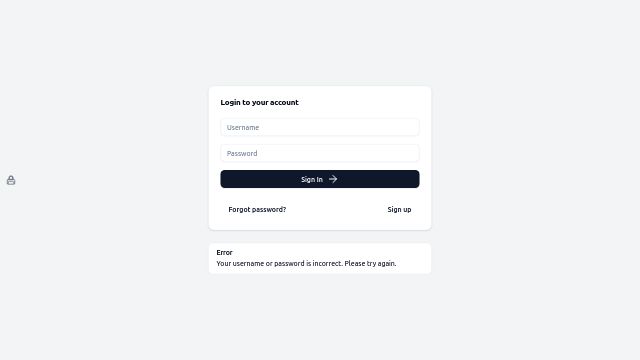Click the empty gray background above the login card
The width and height of the screenshot is (640, 360).
[x=320, y=41]
